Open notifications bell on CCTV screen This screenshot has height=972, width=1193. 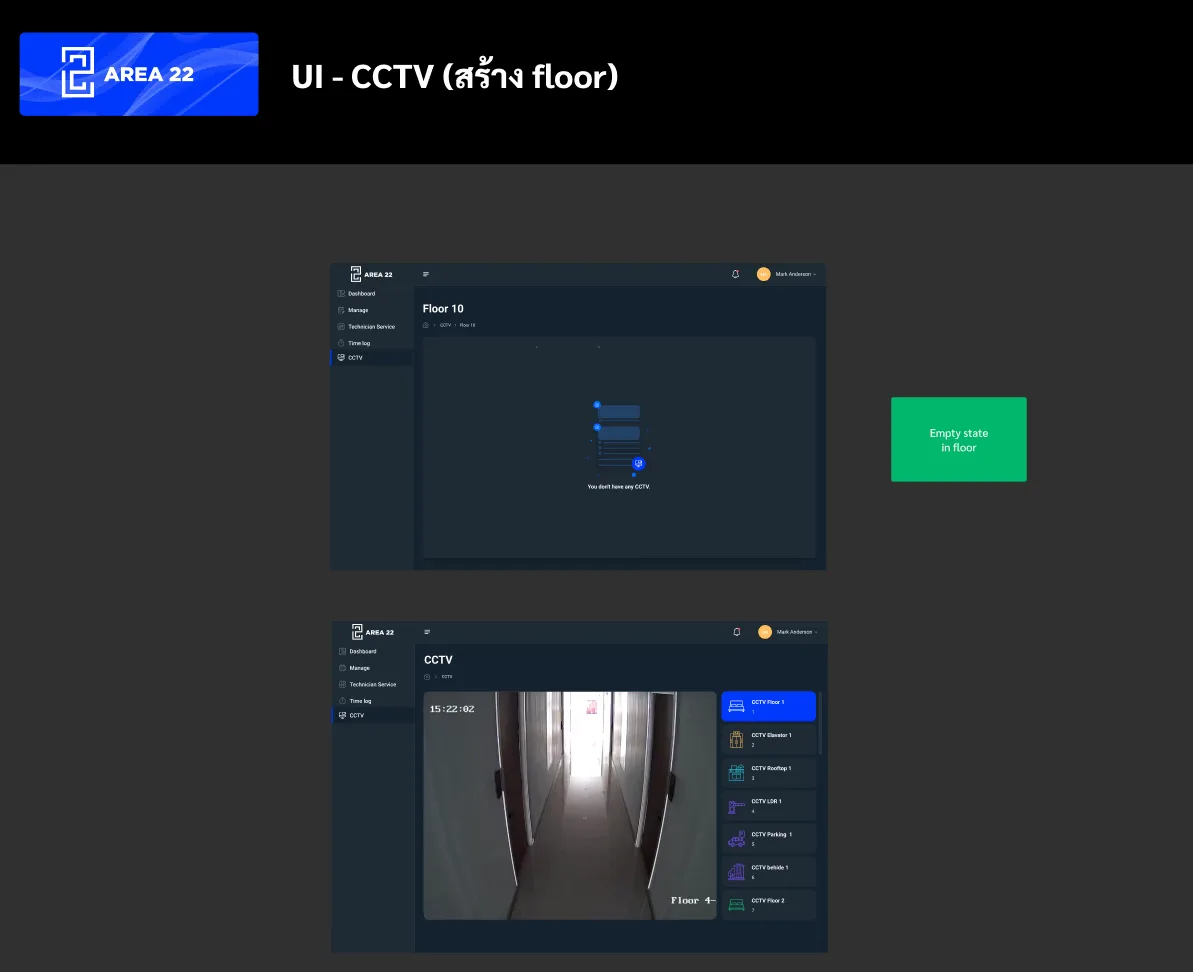tap(736, 632)
